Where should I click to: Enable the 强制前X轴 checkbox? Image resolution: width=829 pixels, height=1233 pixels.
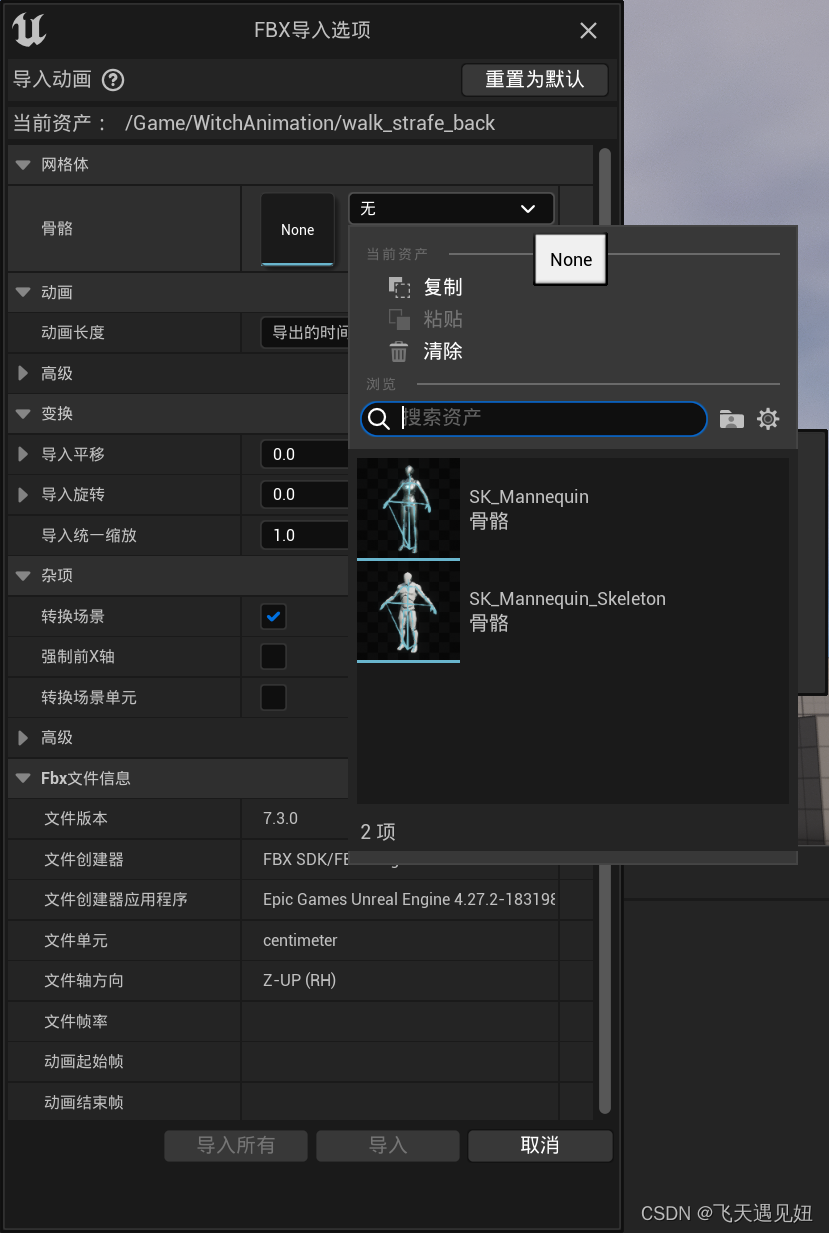coord(273,657)
